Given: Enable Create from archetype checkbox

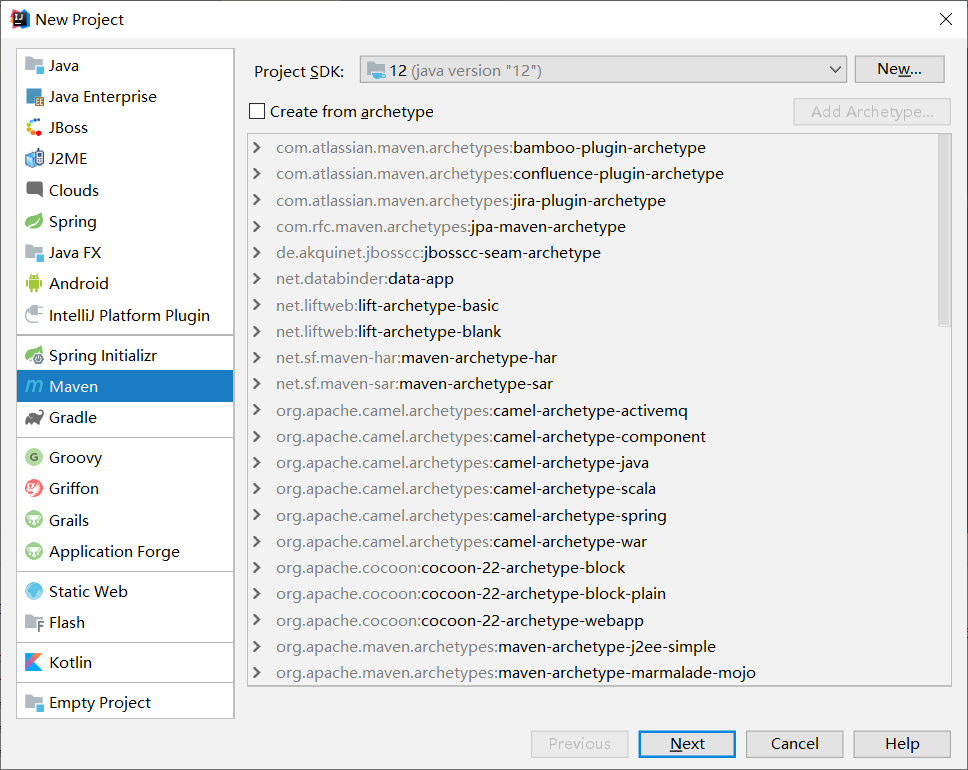Looking at the screenshot, I should pos(258,112).
